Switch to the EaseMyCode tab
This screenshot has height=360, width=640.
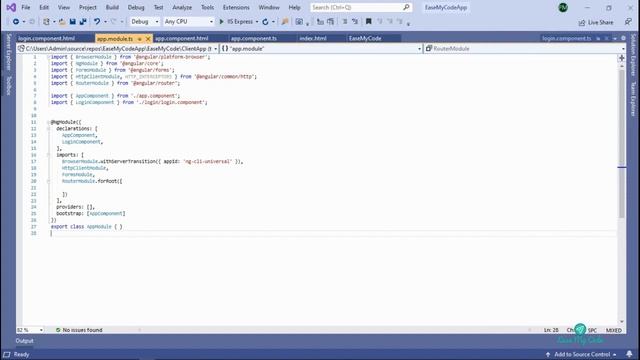[x=365, y=38]
